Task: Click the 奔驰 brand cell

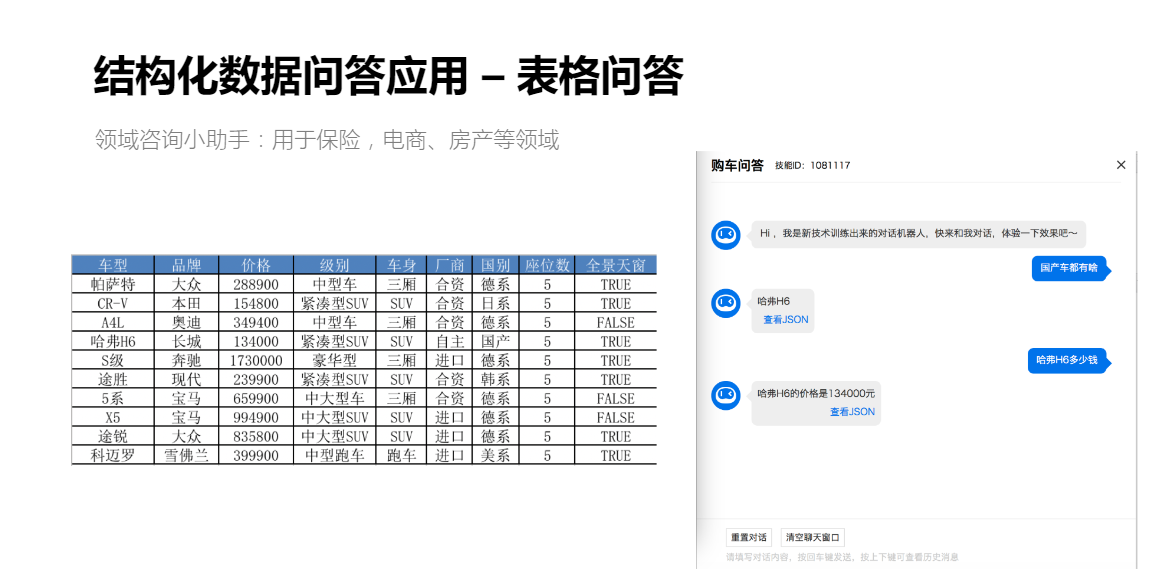Action: [x=187, y=361]
